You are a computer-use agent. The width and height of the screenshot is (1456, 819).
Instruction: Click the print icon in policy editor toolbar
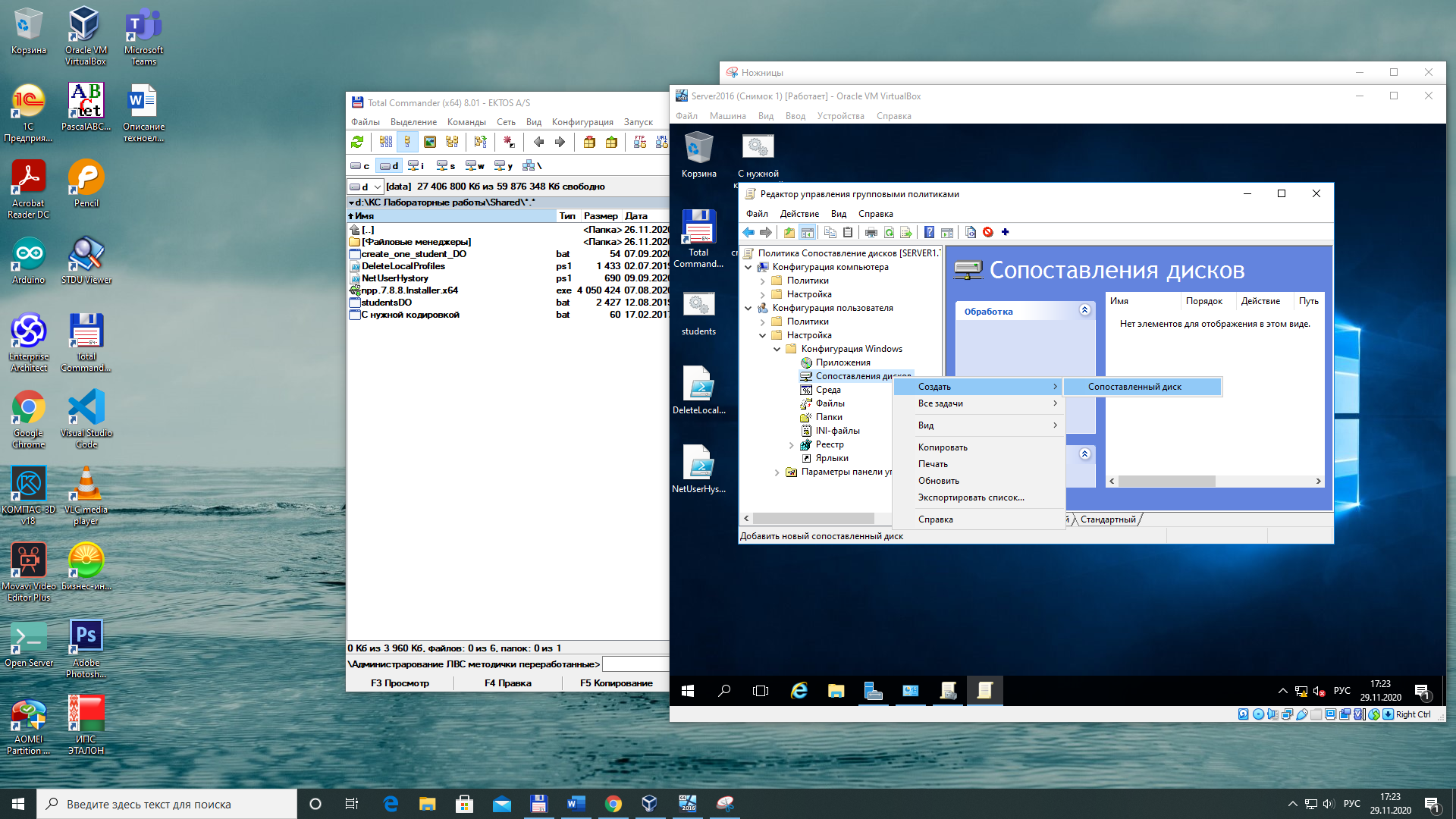pos(871,233)
